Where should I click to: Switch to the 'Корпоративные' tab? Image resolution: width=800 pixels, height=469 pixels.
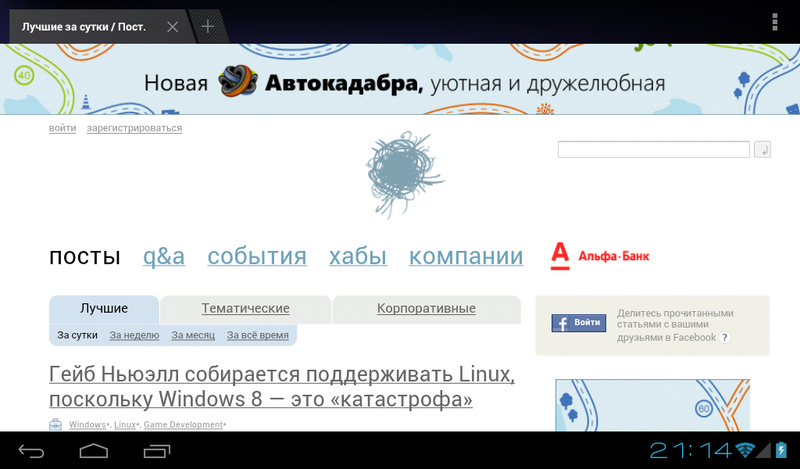pos(426,309)
